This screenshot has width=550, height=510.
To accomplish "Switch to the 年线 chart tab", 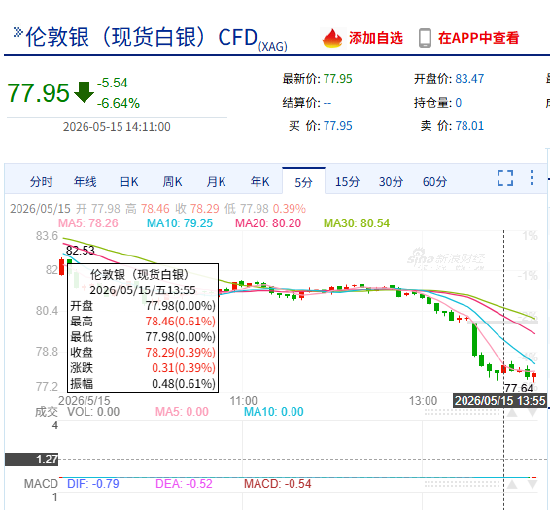I will point(85,182).
